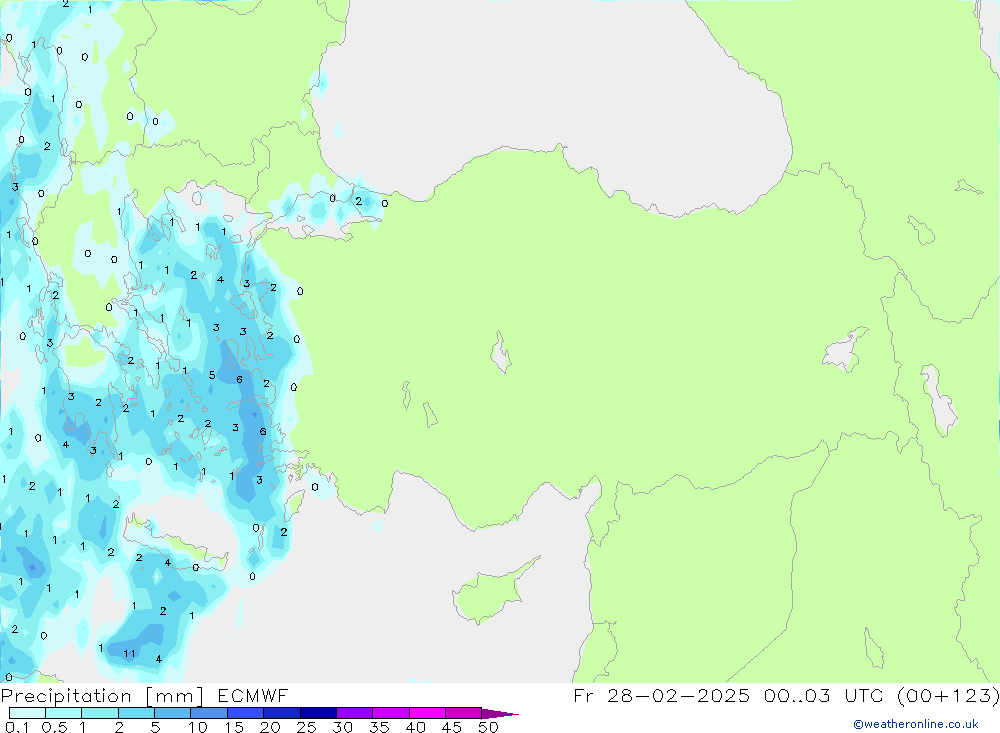Click the 20–25 mm dark blue legend swatch
This screenshot has width=1000, height=733.
[x=282, y=713]
